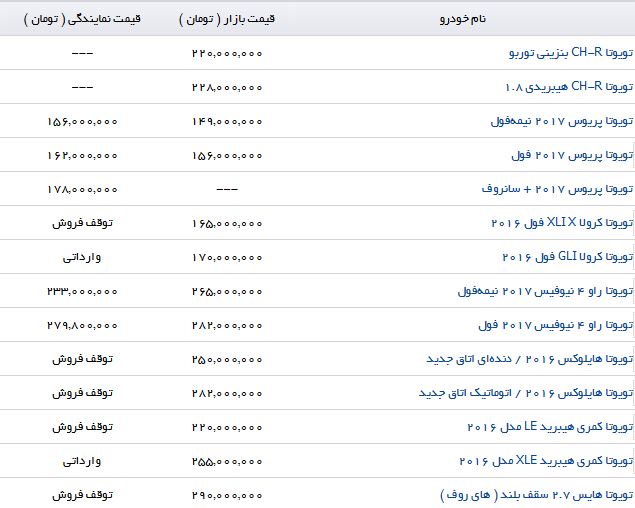This screenshot has width=635, height=508.
Task: Select market price 255,000,000 for Camry XLE
Action: 227,462
